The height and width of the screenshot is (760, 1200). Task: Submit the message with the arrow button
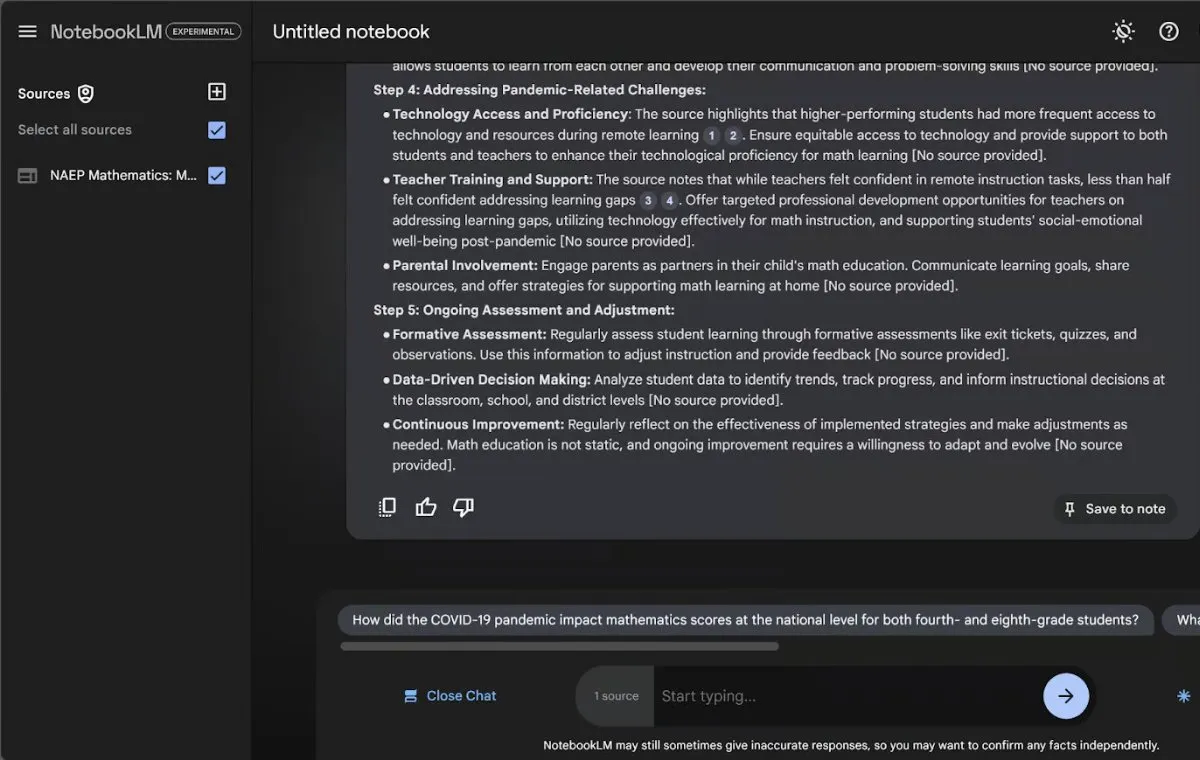pos(1065,696)
